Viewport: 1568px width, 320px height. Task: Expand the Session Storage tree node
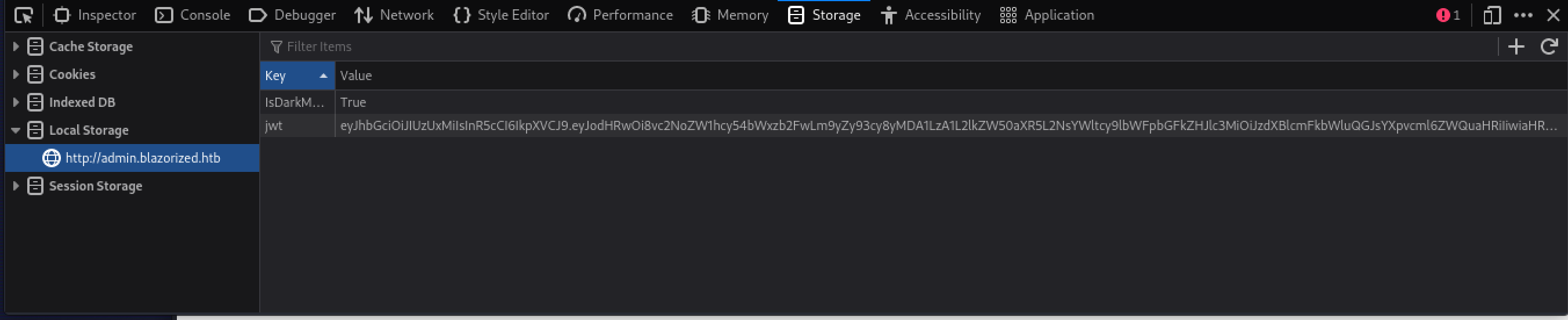click(16, 186)
